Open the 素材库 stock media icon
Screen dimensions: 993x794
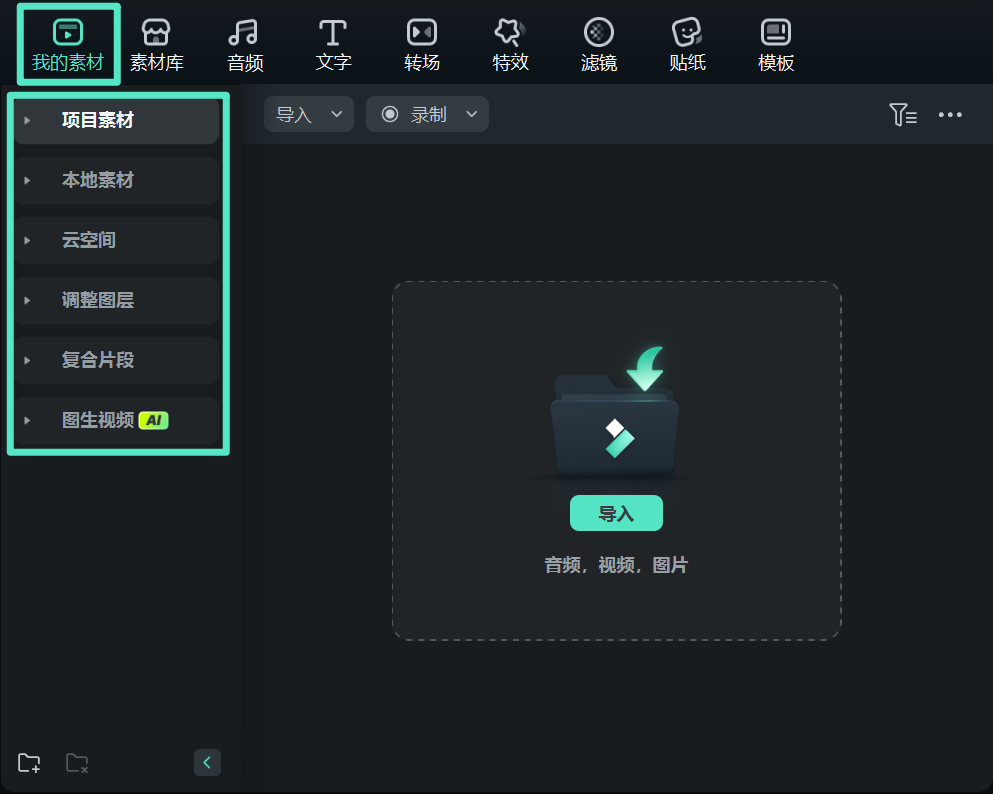click(157, 45)
